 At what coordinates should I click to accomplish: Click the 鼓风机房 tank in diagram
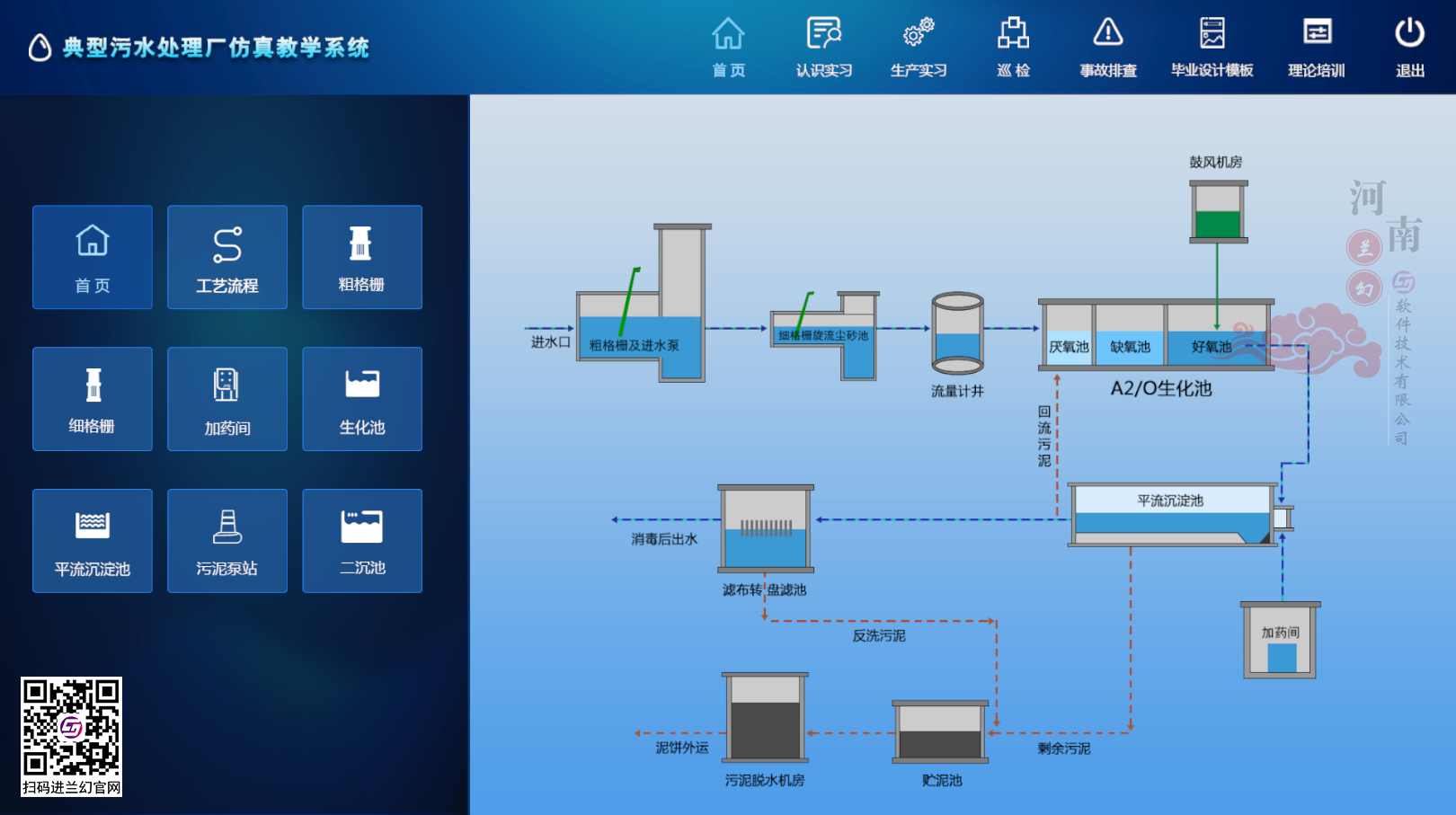tap(1218, 212)
